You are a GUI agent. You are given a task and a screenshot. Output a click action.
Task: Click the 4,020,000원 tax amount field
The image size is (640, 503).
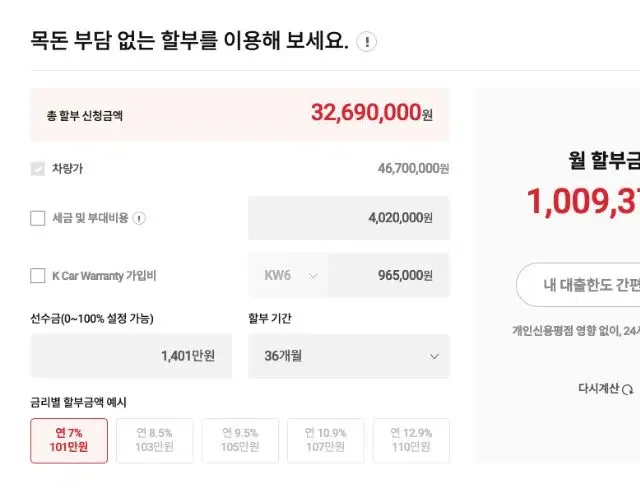(349, 218)
